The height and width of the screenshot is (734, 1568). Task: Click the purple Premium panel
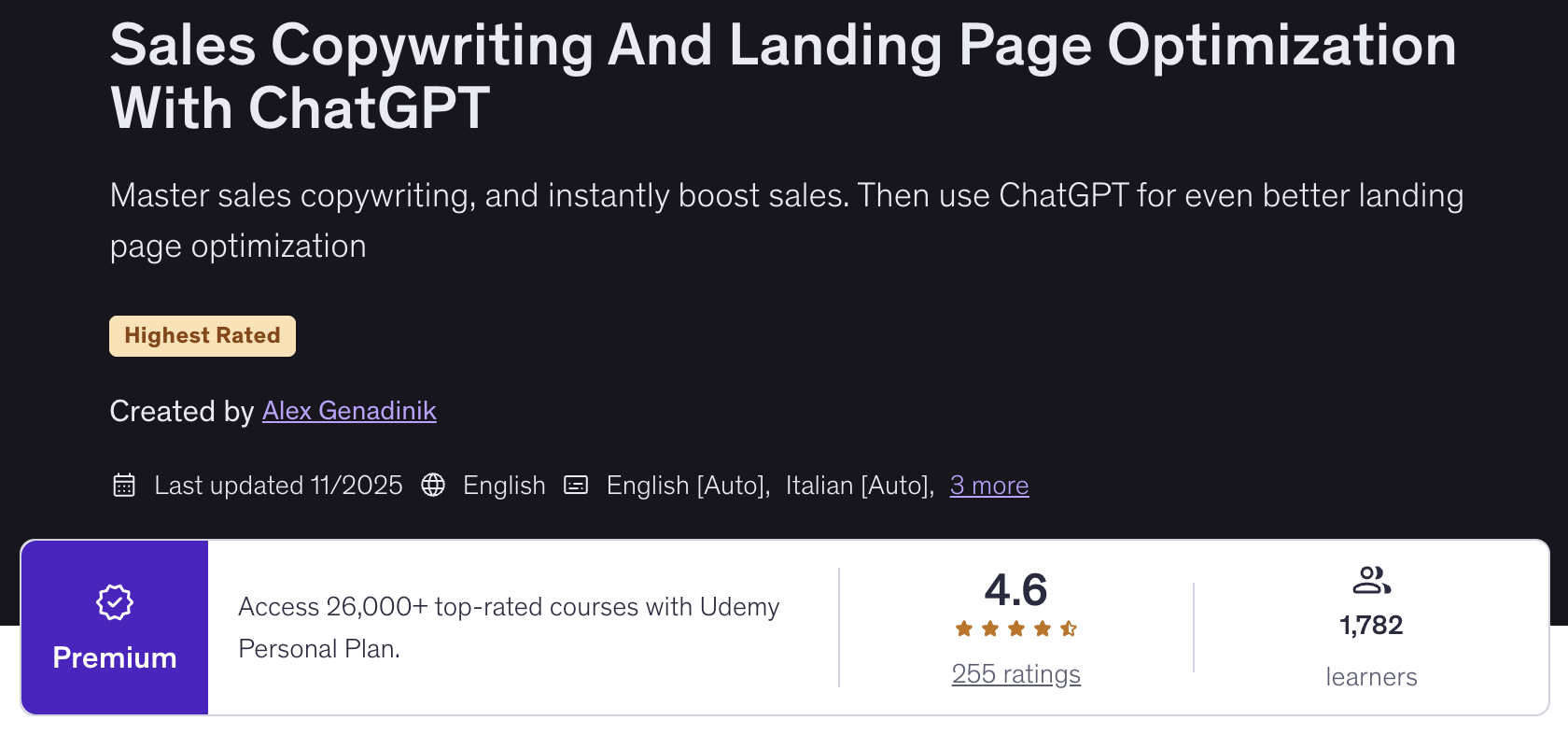coord(115,628)
